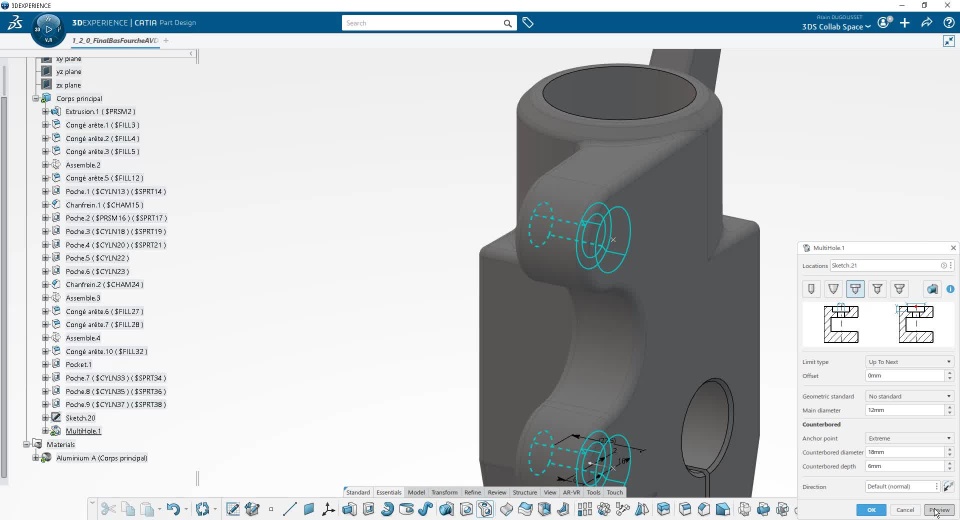Select the Plane tool icon
The width and height of the screenshot is (960, 520).
tap(309, 509)
